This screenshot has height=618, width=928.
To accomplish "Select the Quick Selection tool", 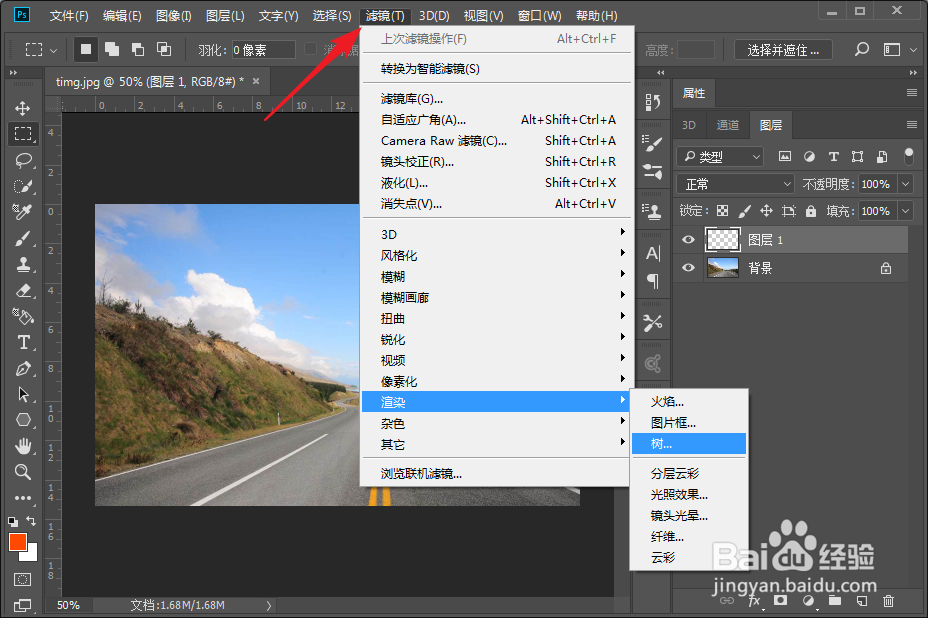I will 23,186.
